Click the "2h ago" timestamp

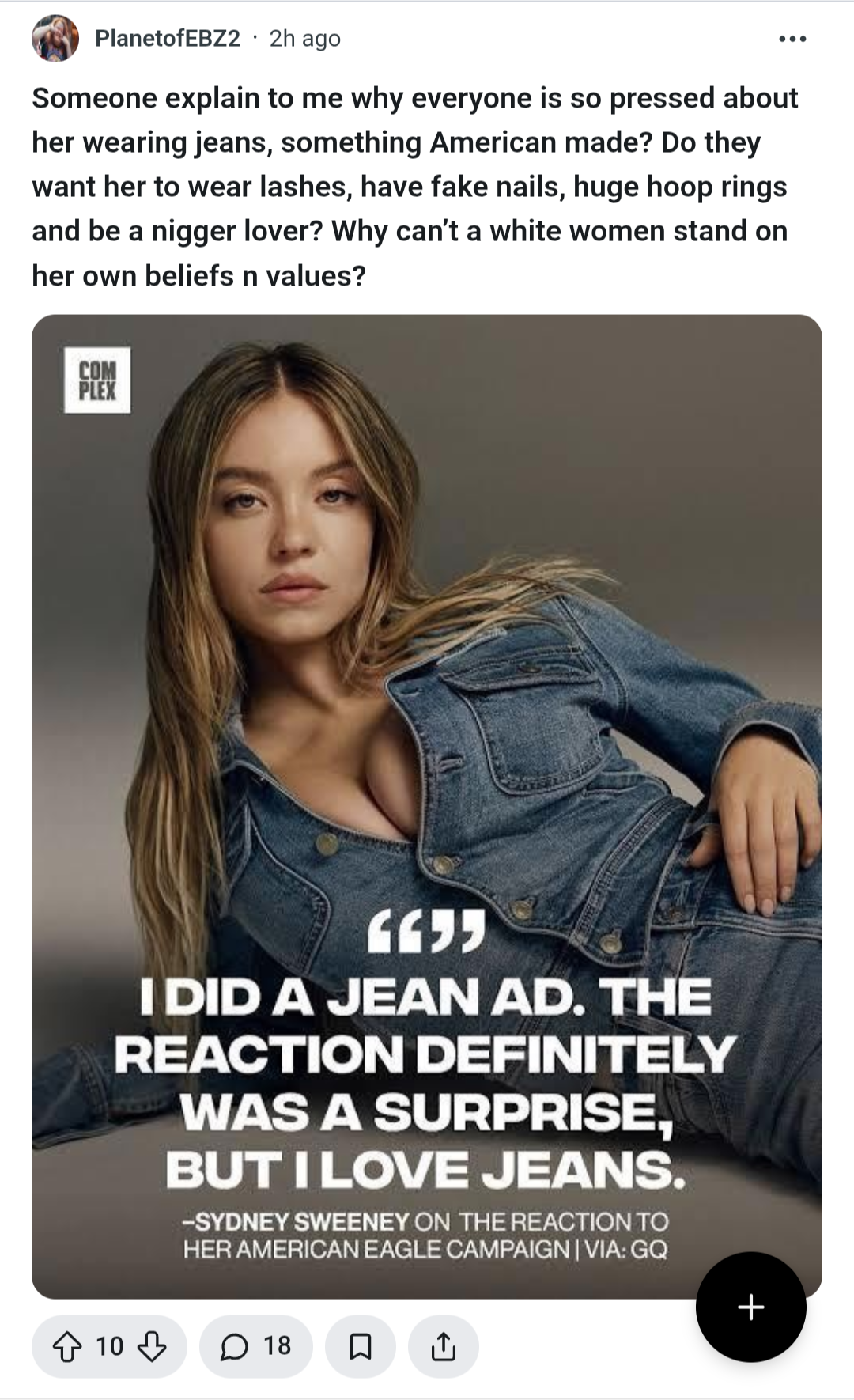pos(305,38)
